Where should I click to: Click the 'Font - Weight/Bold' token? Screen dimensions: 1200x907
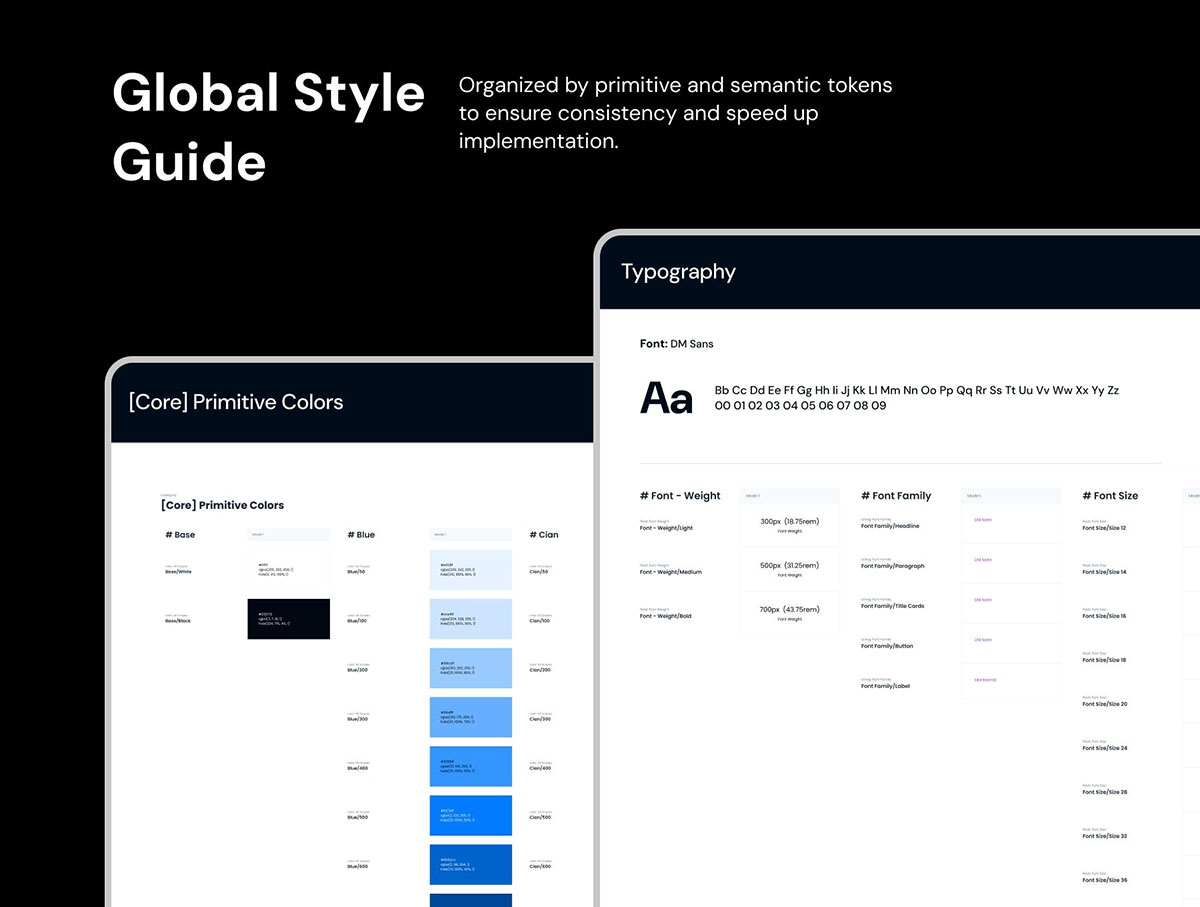665,616
